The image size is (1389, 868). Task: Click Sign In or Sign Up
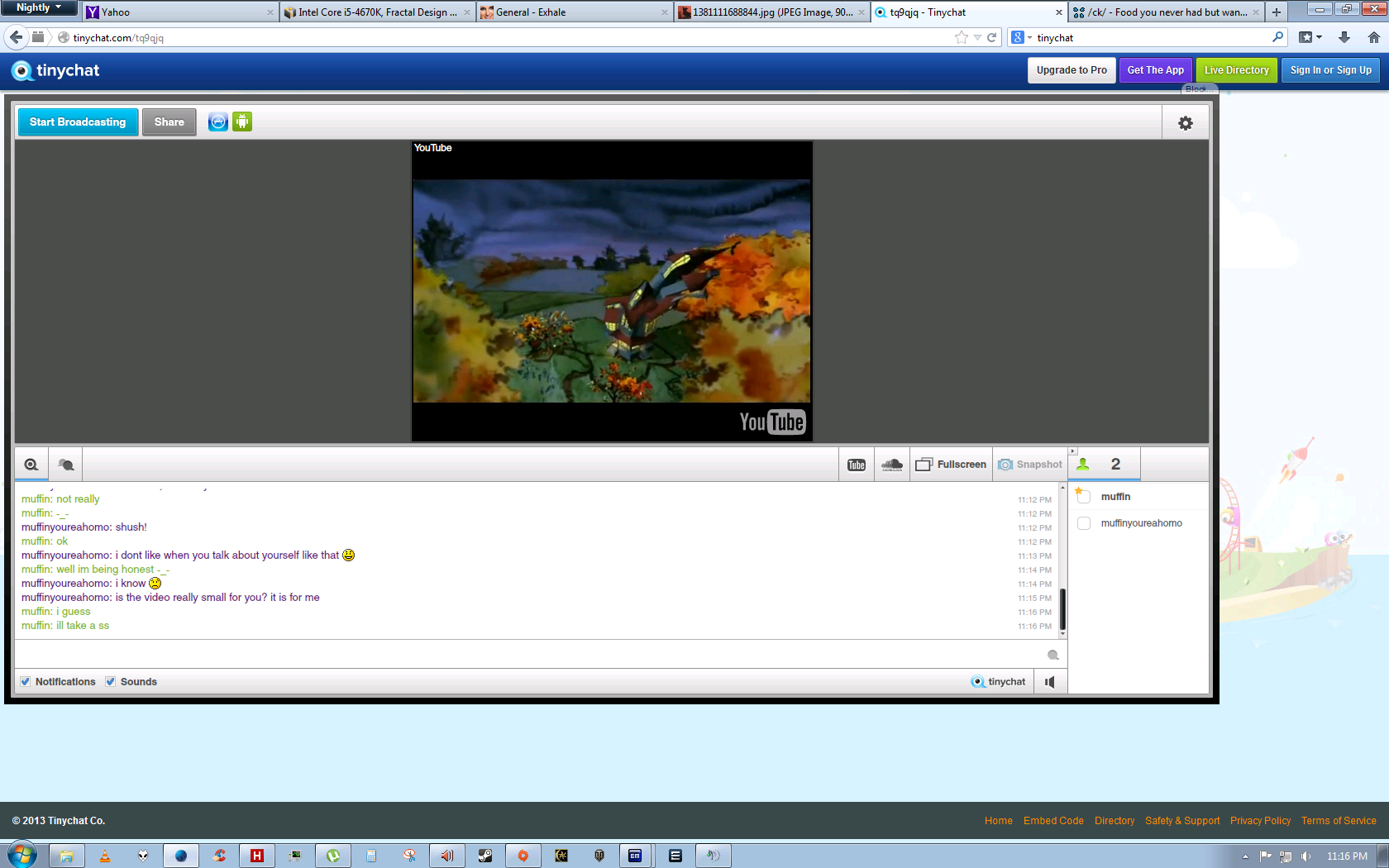coord(1331,70)
